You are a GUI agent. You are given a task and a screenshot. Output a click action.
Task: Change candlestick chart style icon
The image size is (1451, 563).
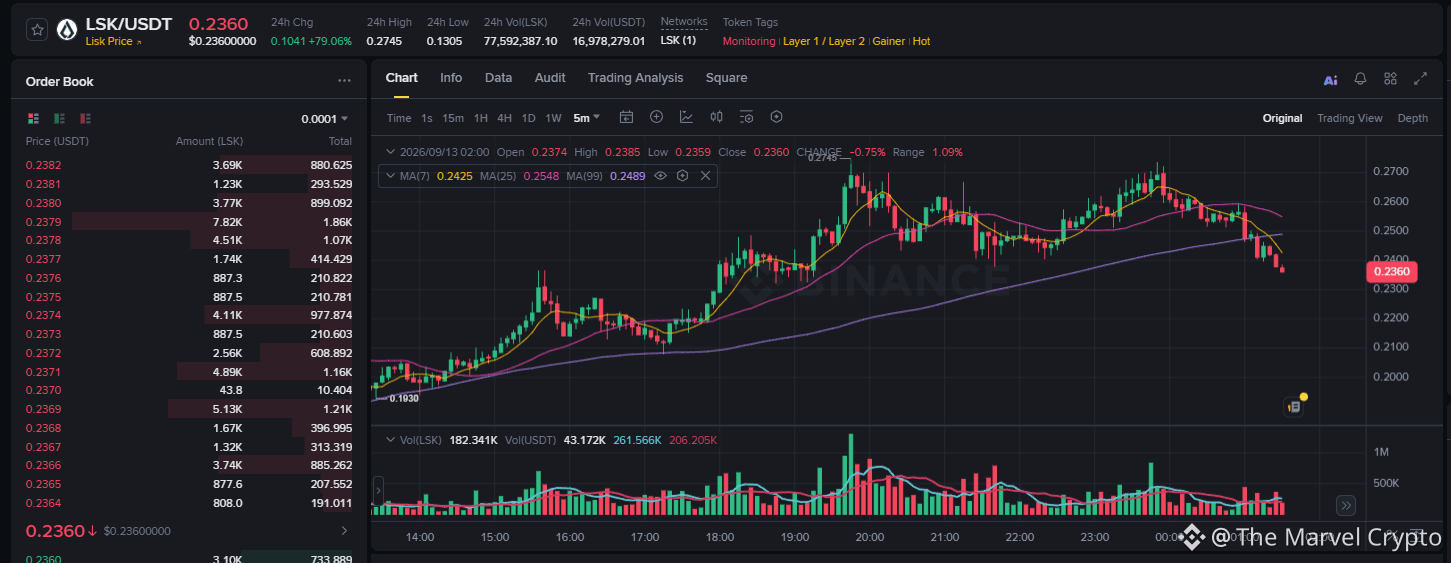[716, 117]
